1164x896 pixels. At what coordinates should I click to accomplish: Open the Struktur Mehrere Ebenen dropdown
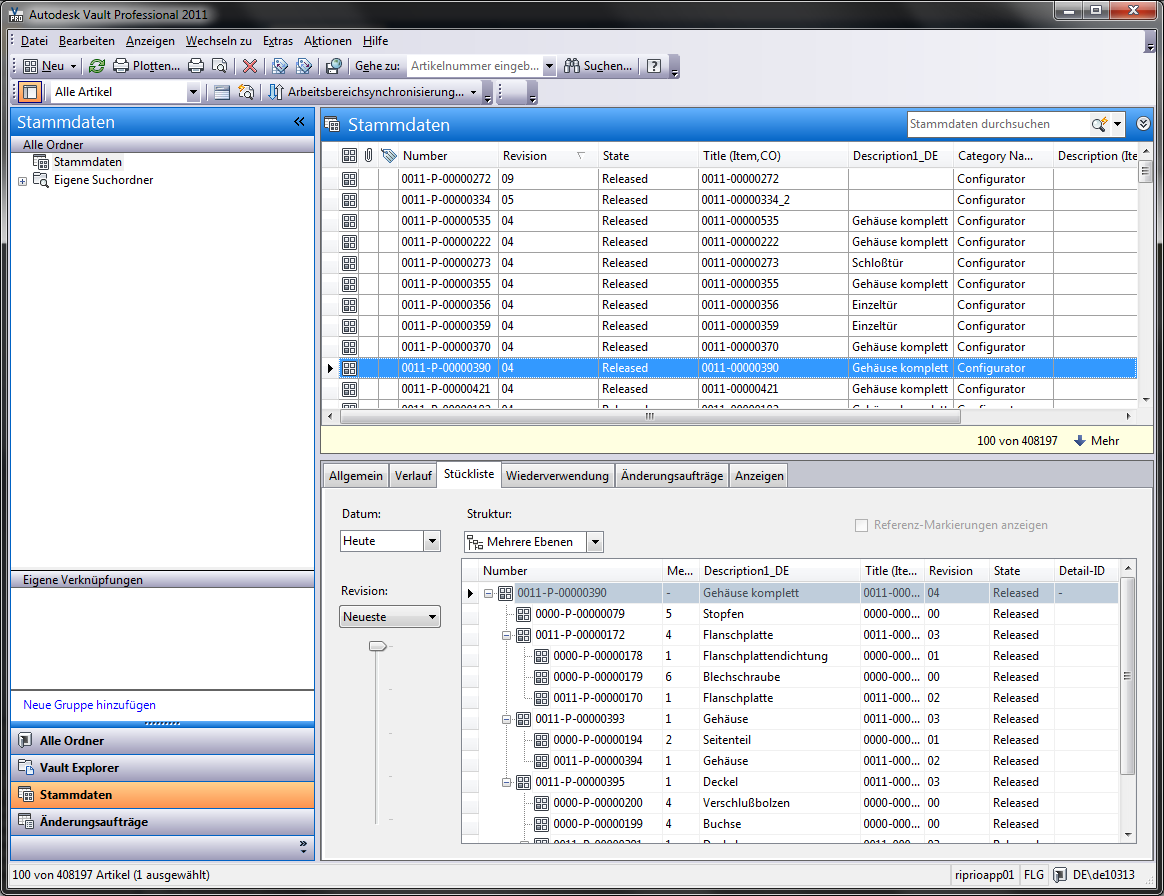coord(595,542)
